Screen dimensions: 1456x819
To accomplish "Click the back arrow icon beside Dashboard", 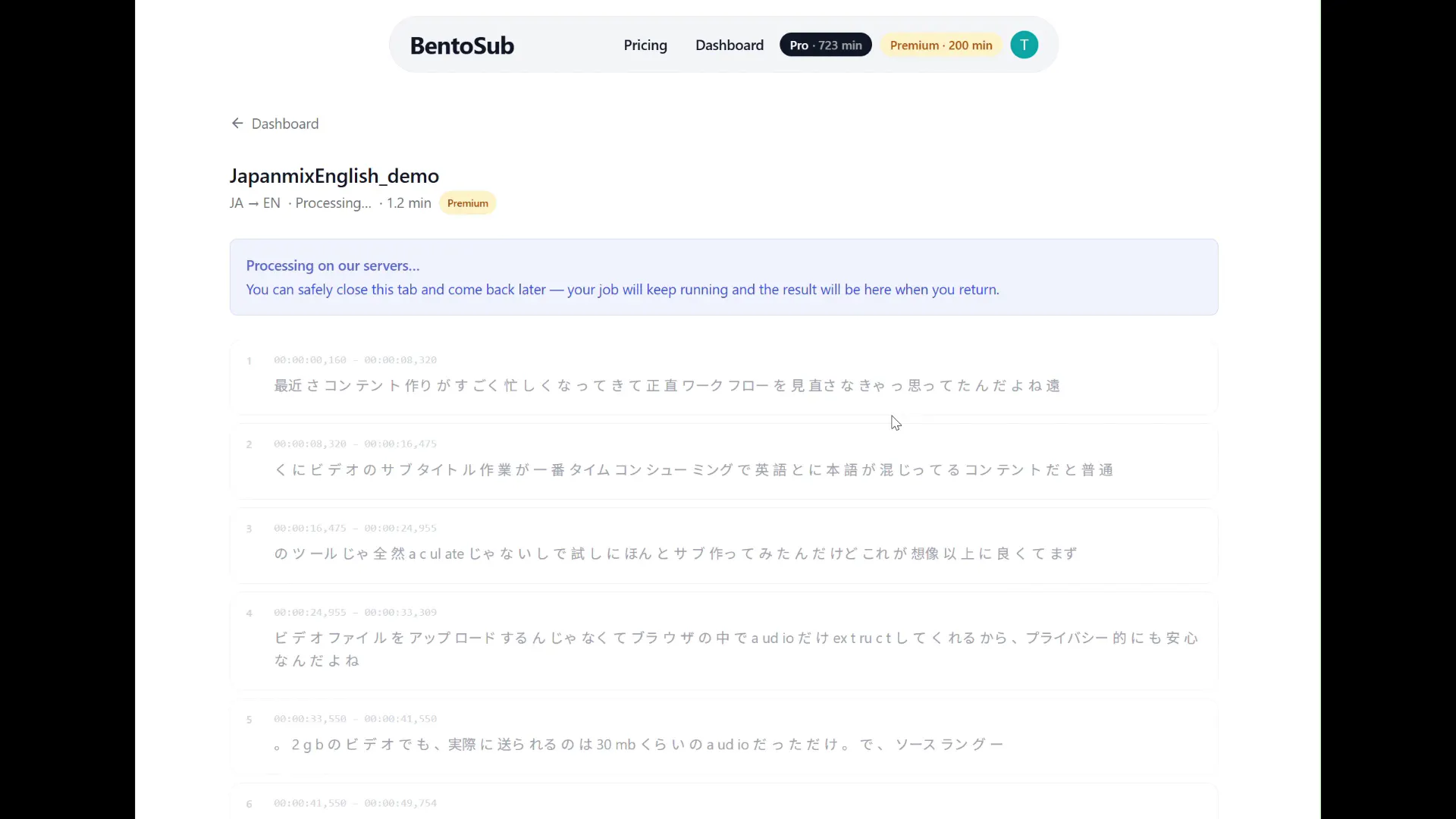I will [x=237, y=124].
